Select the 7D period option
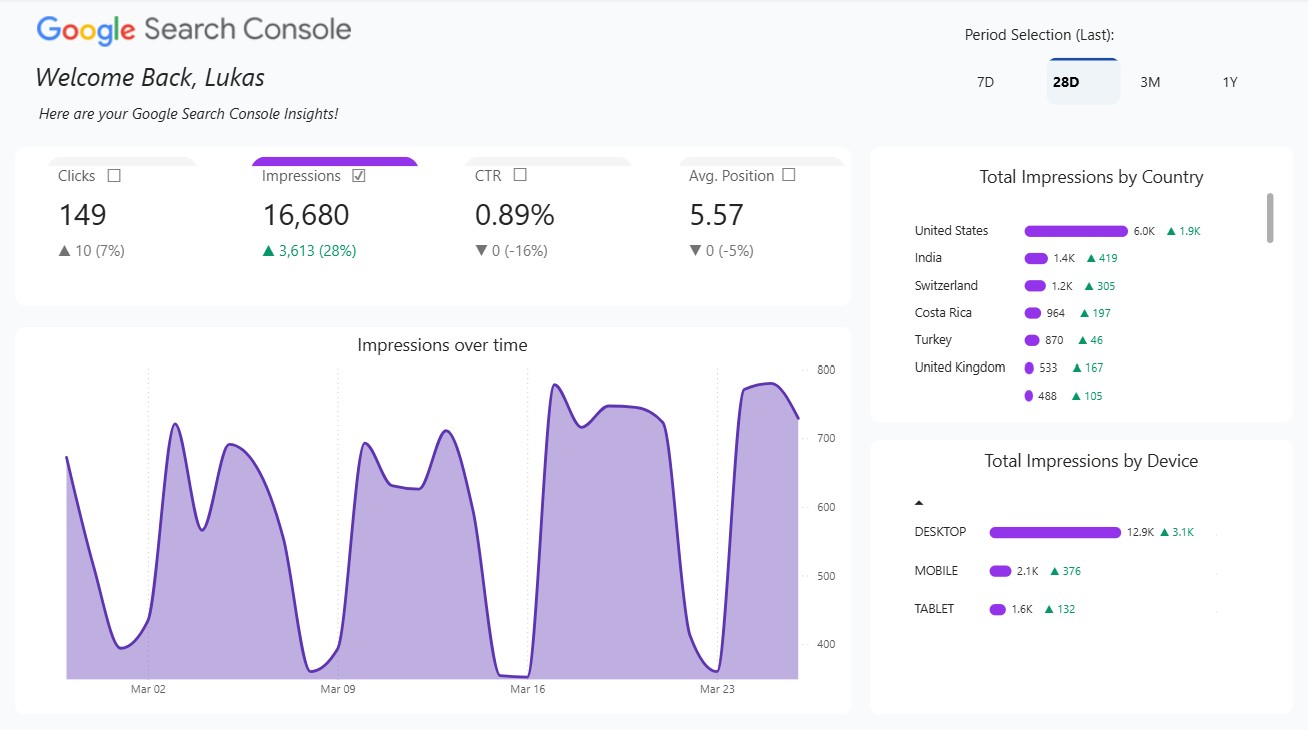 tap(985, 81)
